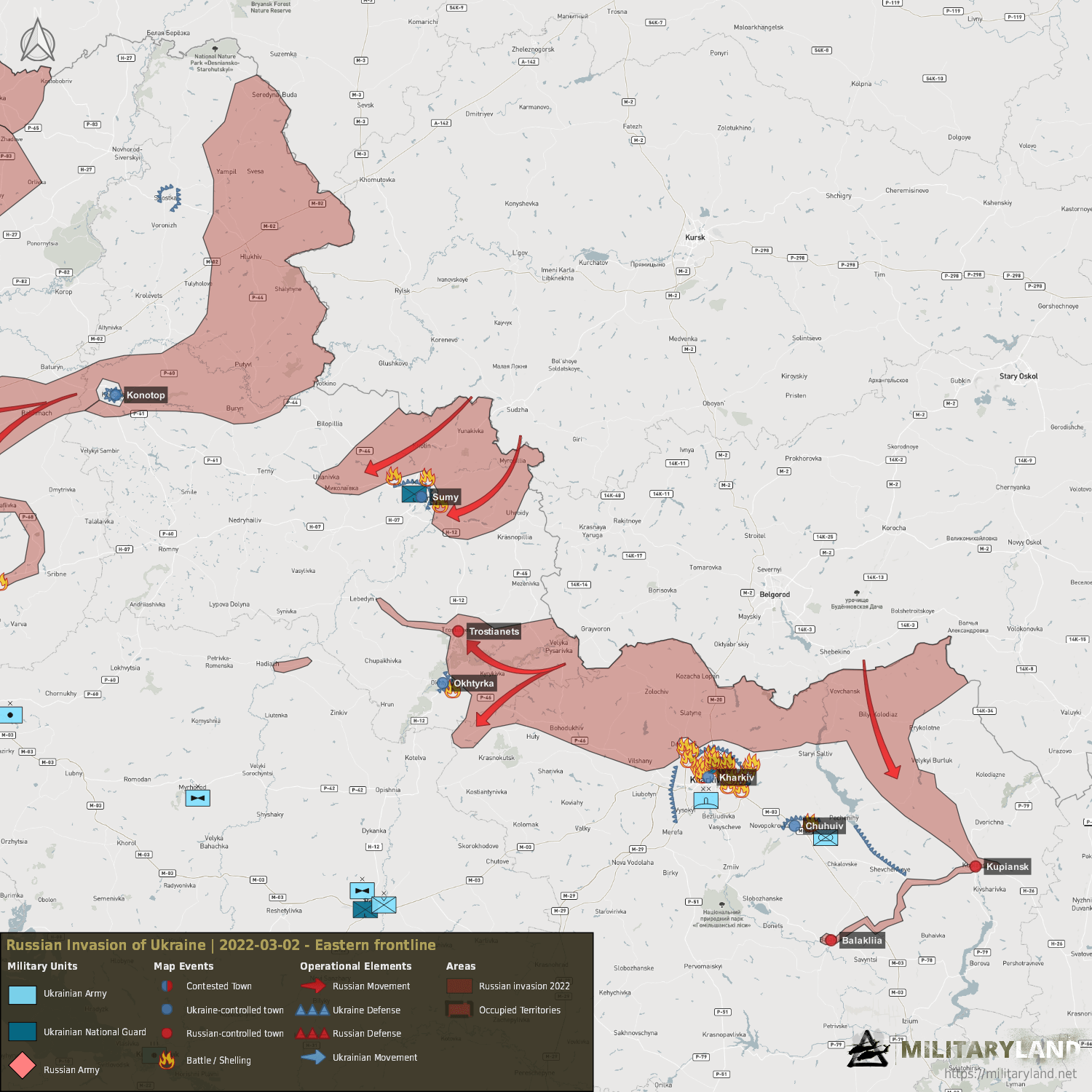Click the Operational Elements legend heading
Viewport: 1092px width, 1092px height.
[356, 966]
